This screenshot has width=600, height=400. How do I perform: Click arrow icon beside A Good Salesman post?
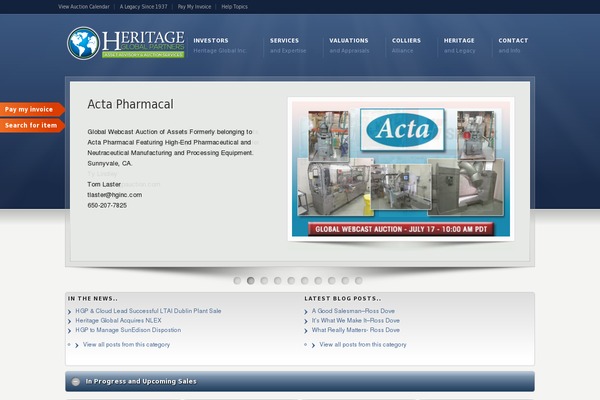coord(306,312)
